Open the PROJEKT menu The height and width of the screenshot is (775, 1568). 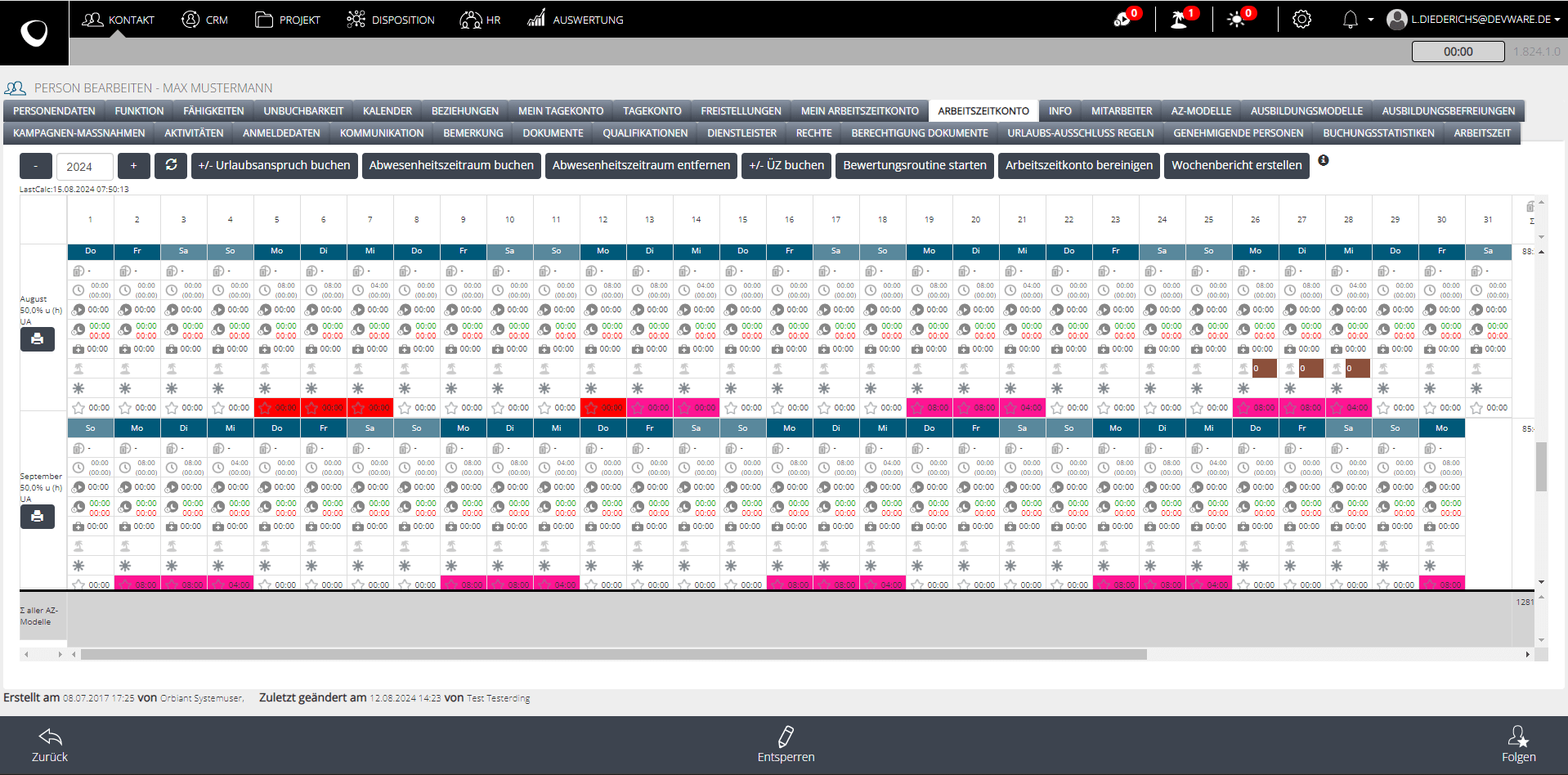click(x=288, y=20)
